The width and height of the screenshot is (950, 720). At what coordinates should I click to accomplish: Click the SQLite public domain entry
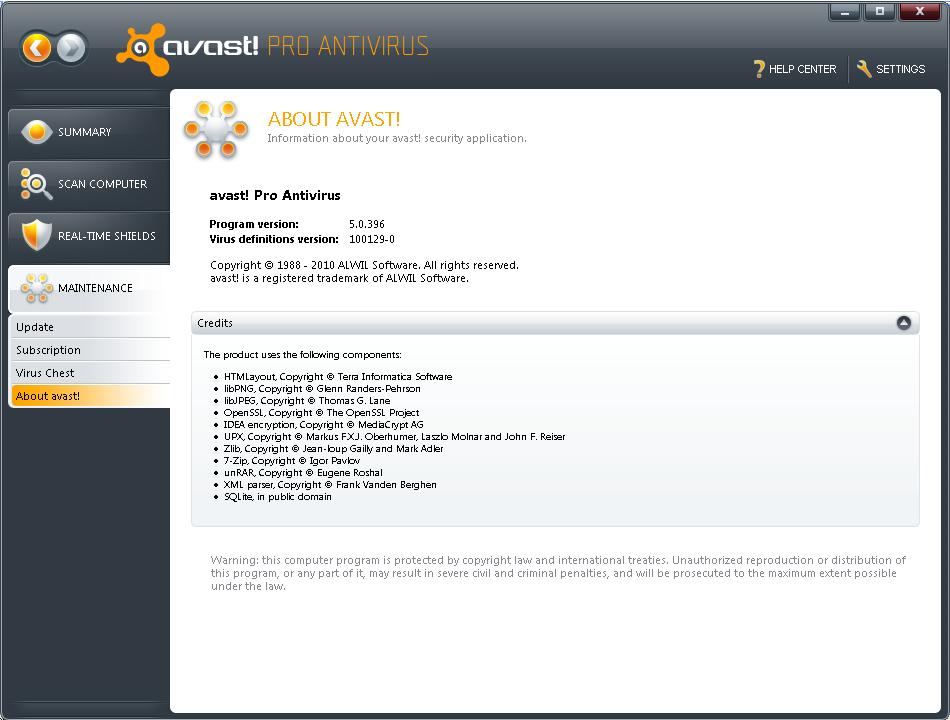pos(277,497)
